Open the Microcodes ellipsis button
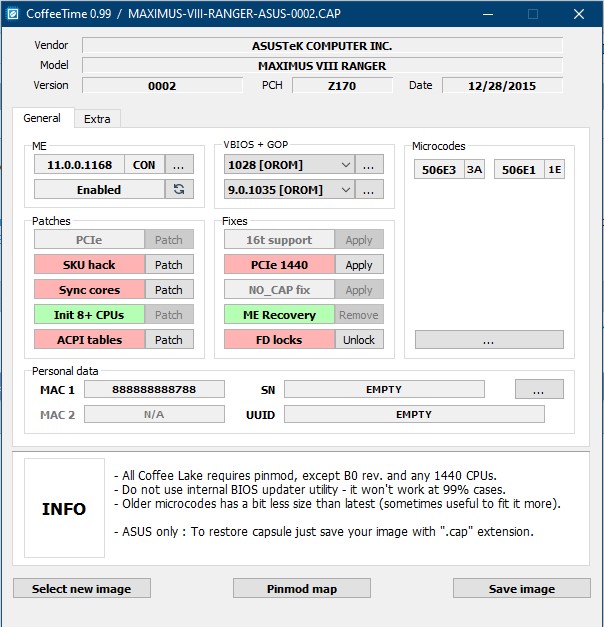This screenshot has height=627, width=604. point(489,339)
